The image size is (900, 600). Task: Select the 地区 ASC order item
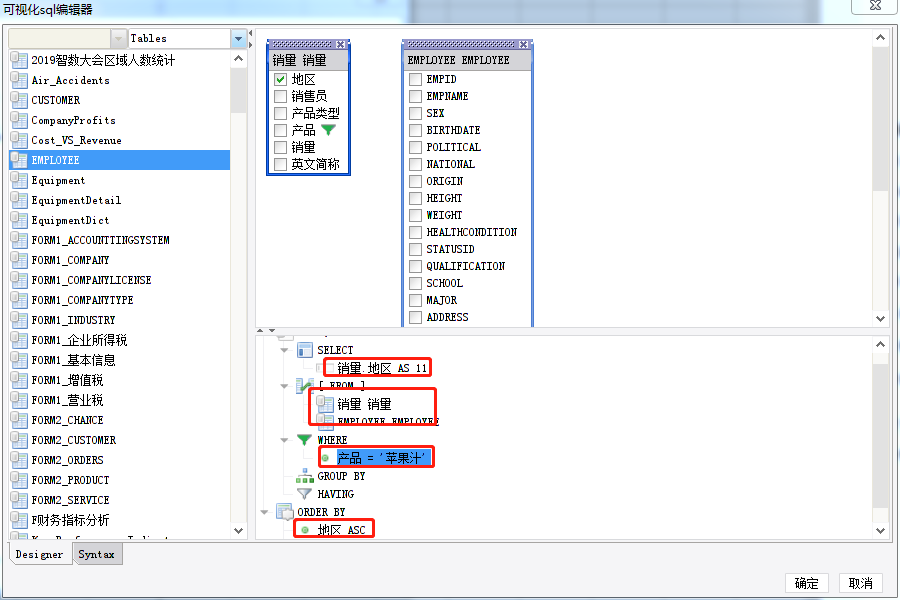(342, 530)
